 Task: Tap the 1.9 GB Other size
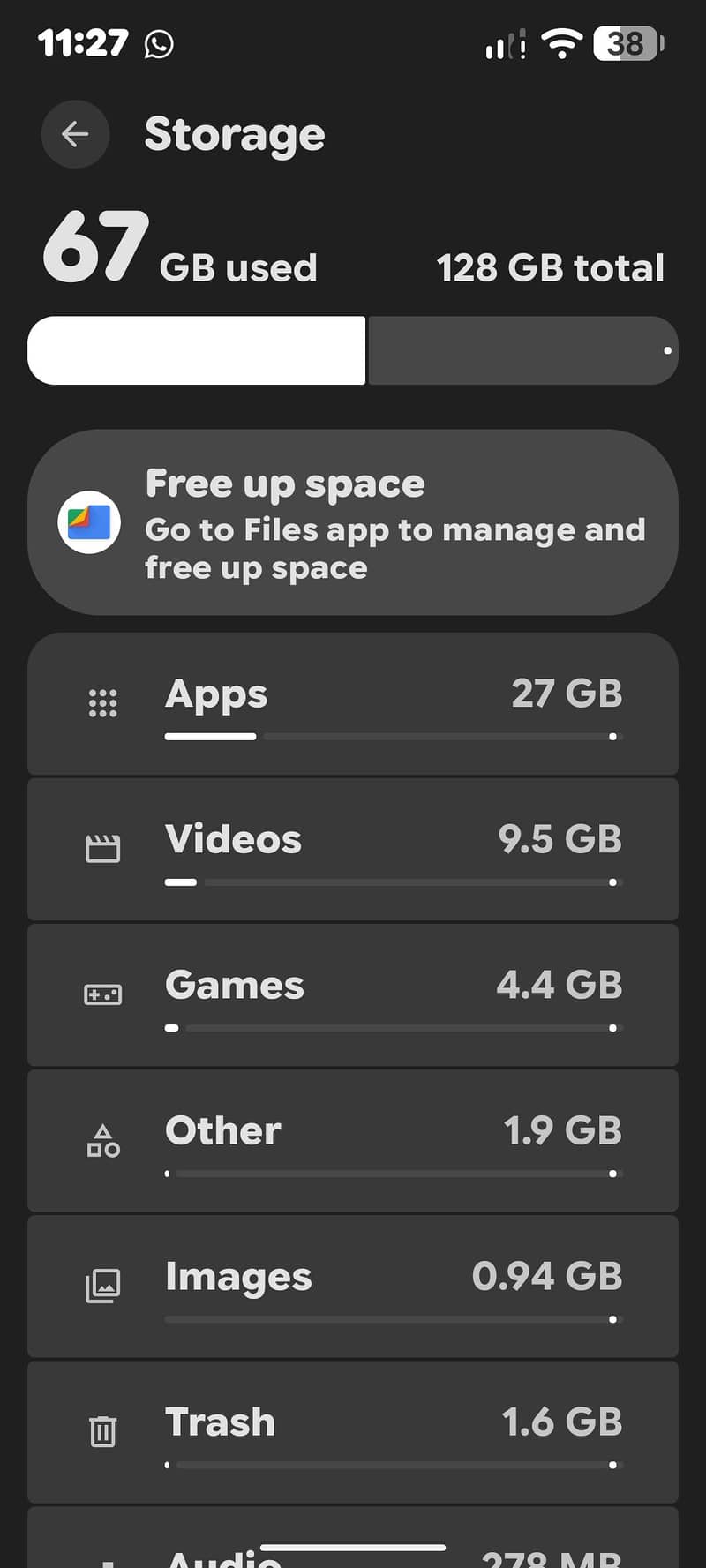point(563,1130)
